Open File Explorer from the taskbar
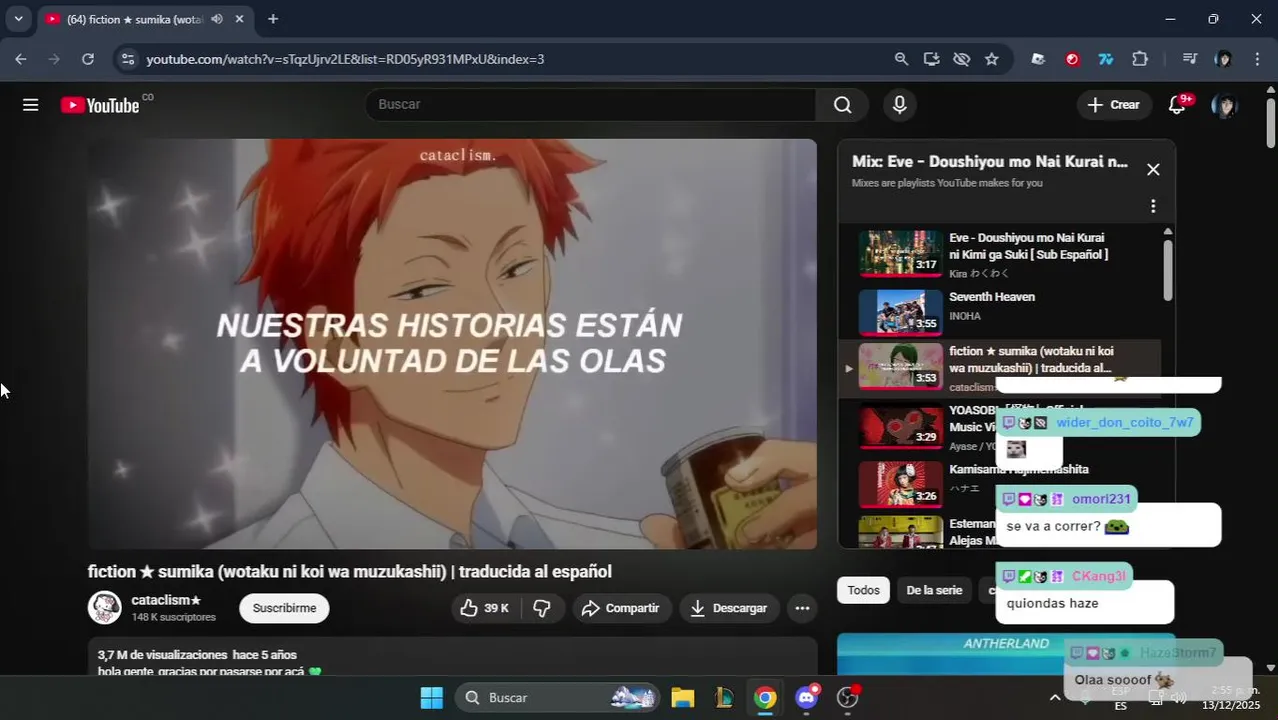 tap(683, 698)
